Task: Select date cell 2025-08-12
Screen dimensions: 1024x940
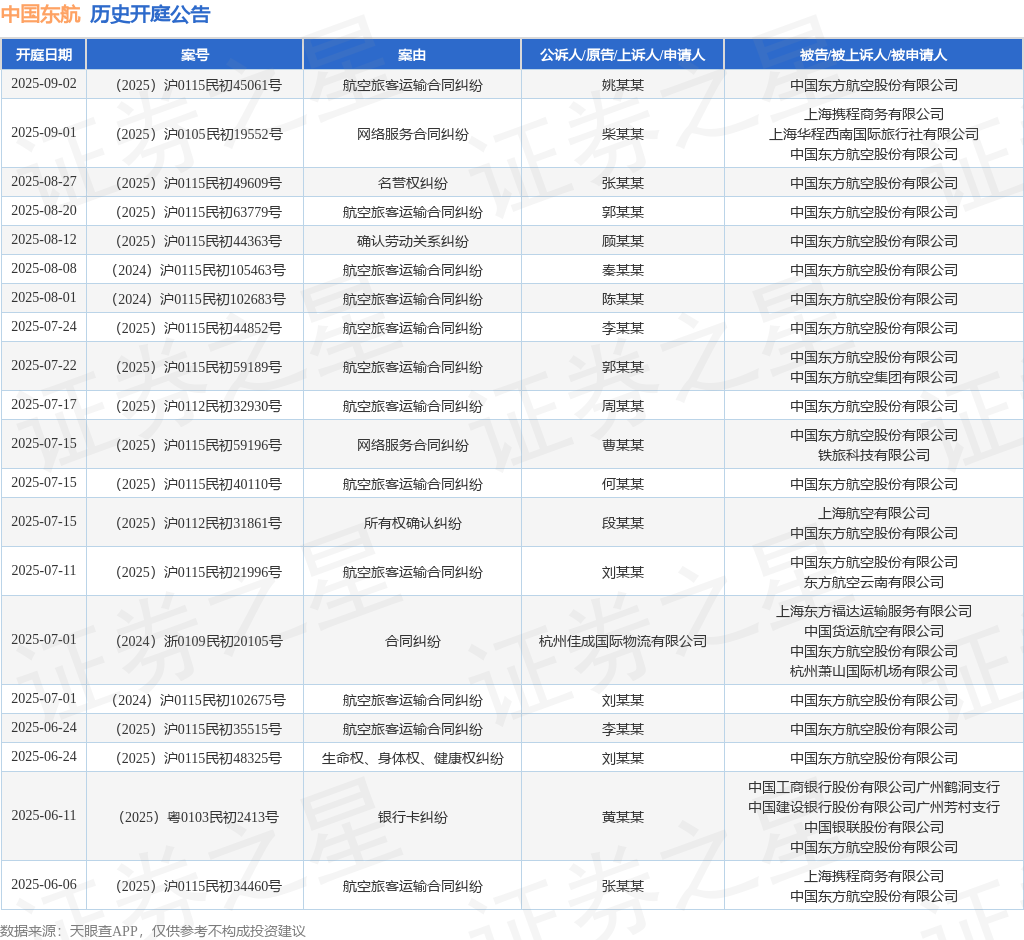Action: tap(44, 240)
